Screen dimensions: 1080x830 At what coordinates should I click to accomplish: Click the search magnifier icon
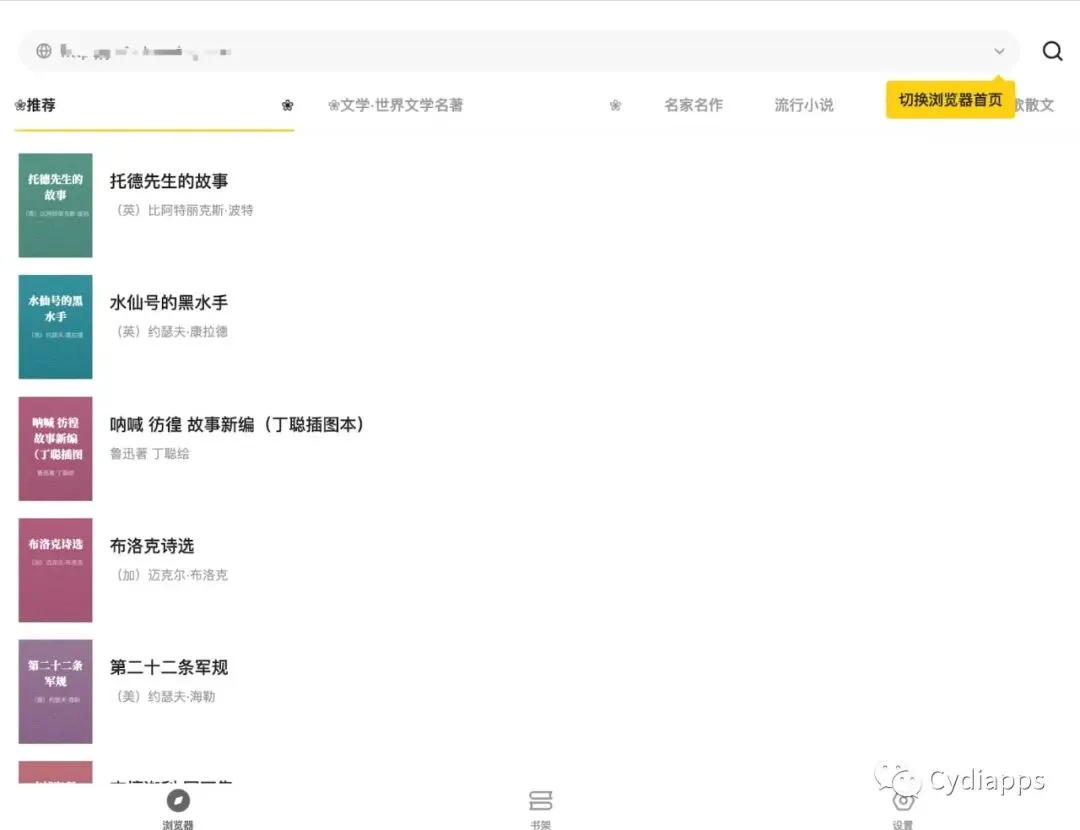tap(1052, 51)
